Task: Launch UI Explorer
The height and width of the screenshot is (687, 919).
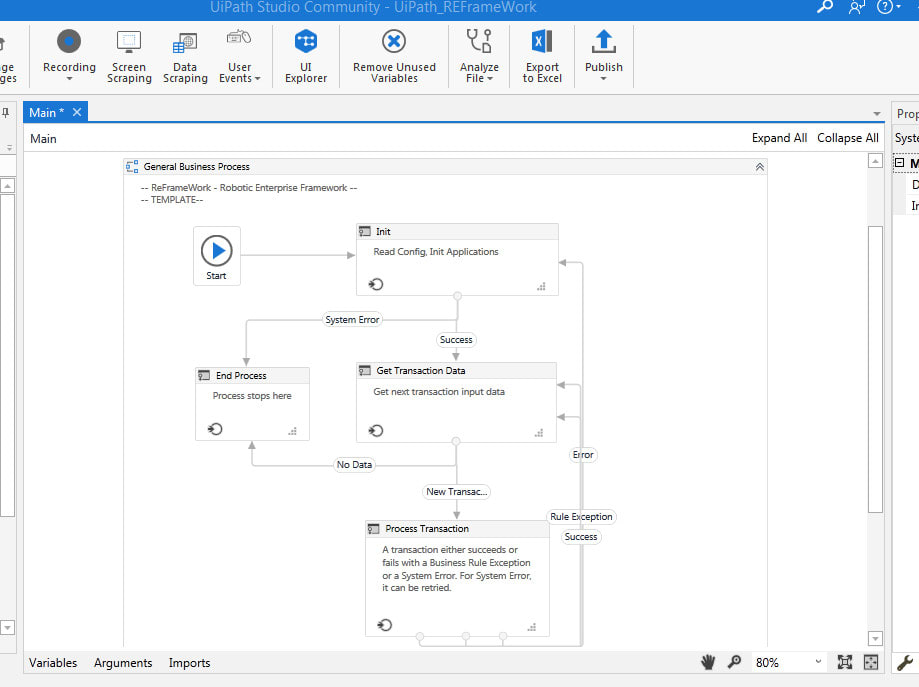Action: click(306, 56)
